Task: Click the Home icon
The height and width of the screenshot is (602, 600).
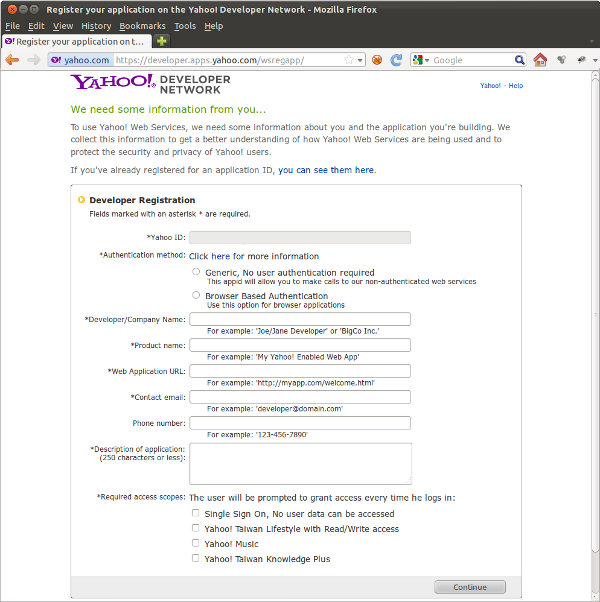Action: (540, 60)
